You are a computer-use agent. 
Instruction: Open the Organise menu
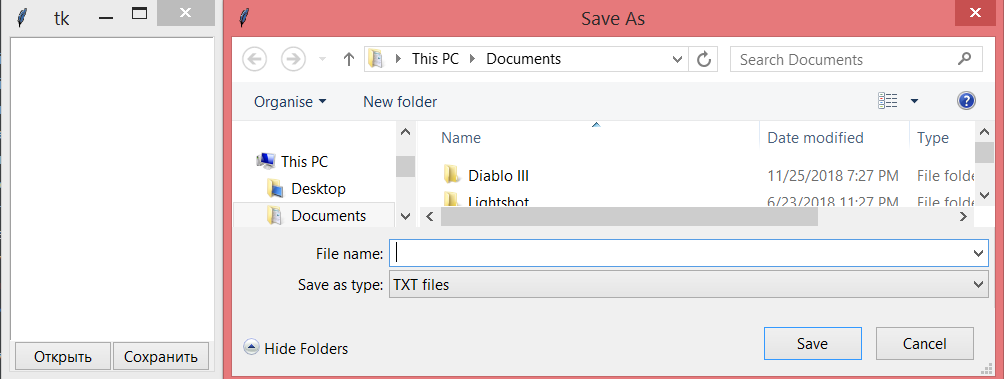click(290, 102)
